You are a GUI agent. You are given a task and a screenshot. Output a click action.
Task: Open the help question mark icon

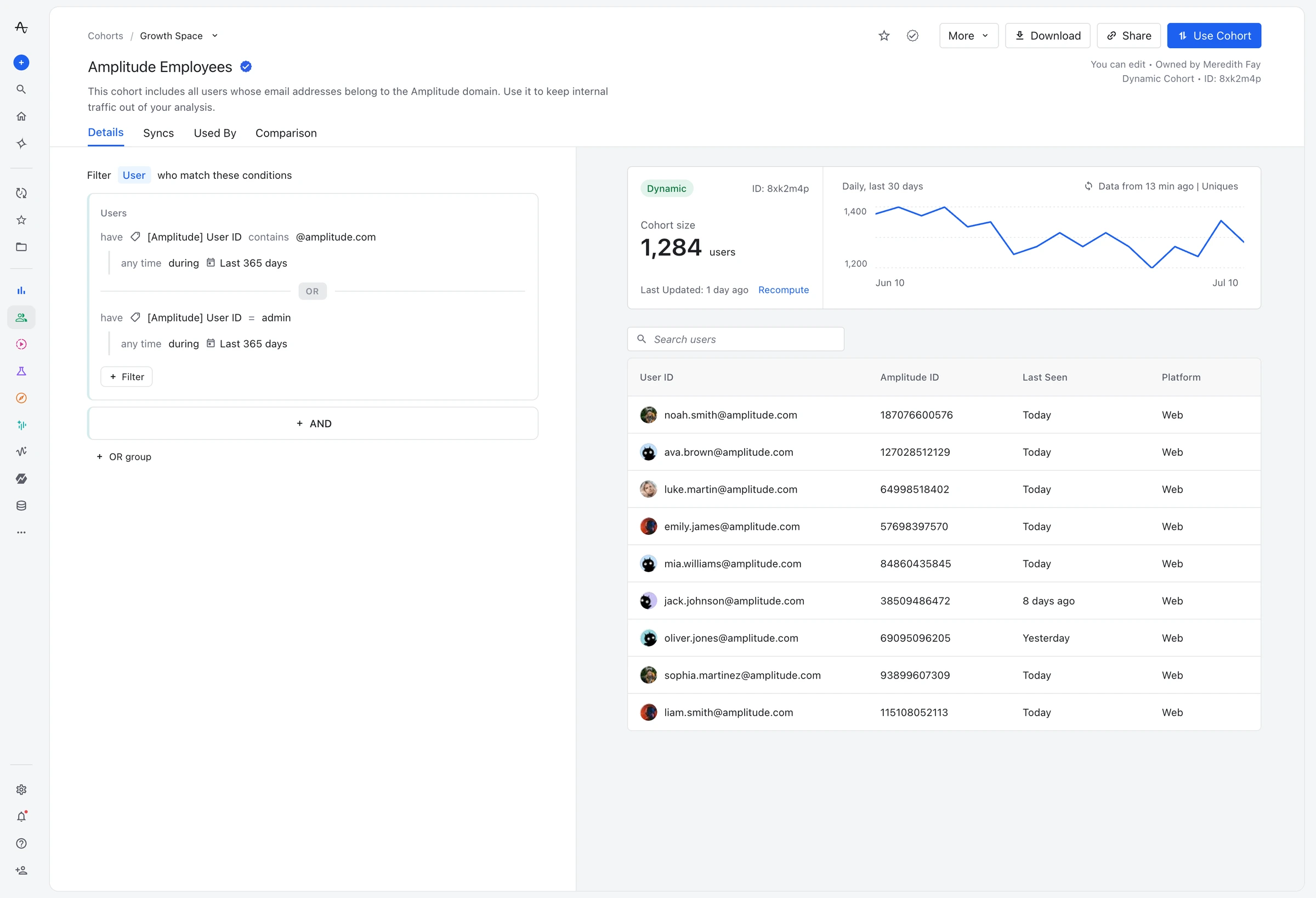point(21,844)
